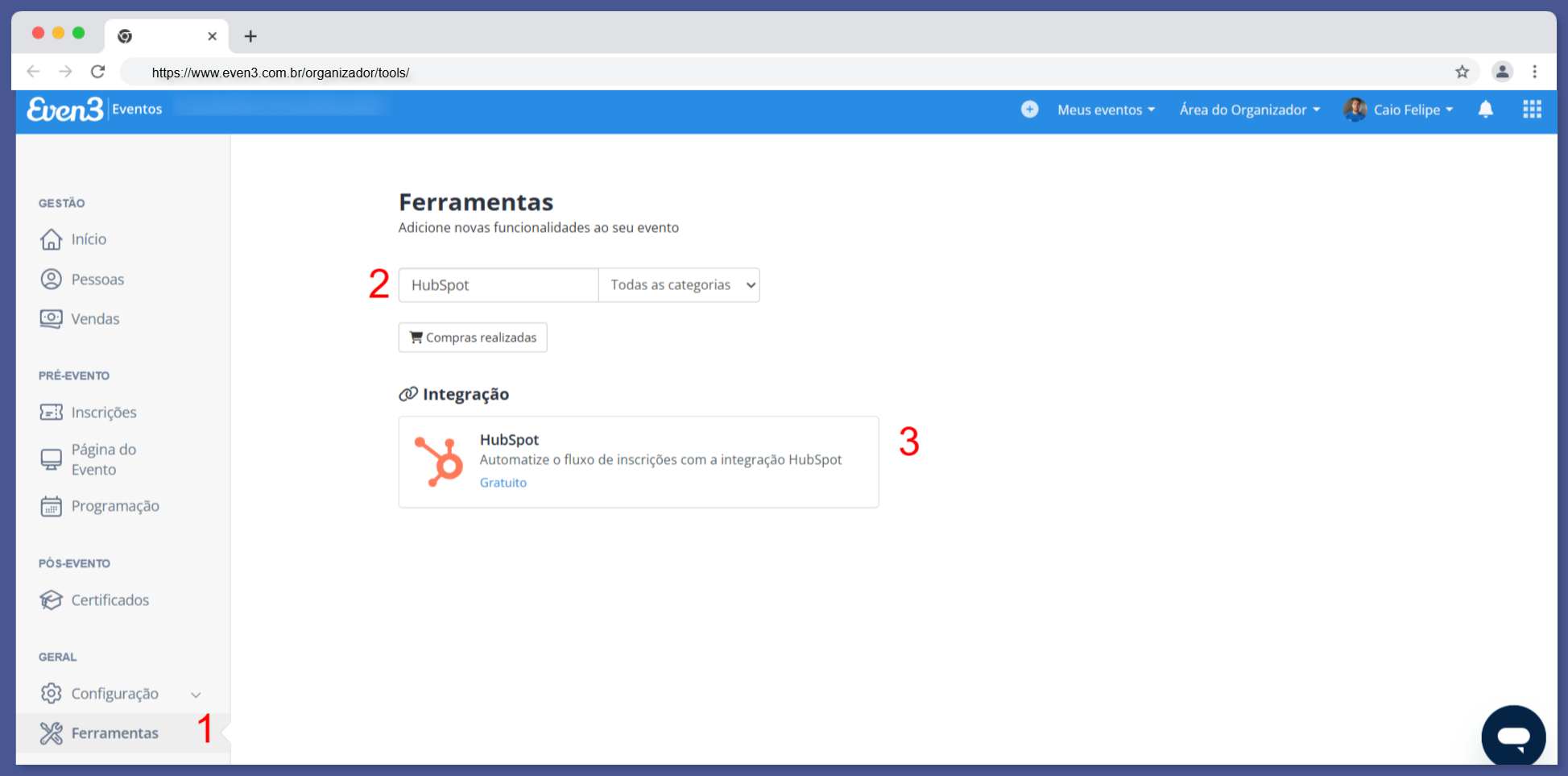Reload the page

tap(97, 72)
